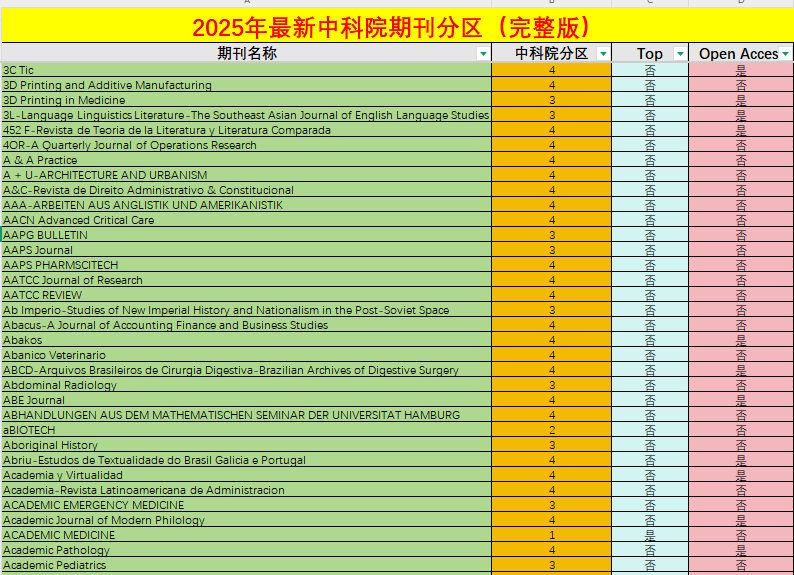The image size is (794, 575).
Task: Select the '3D Printing in Medicine' cell
Action: [x=247, y=100]
